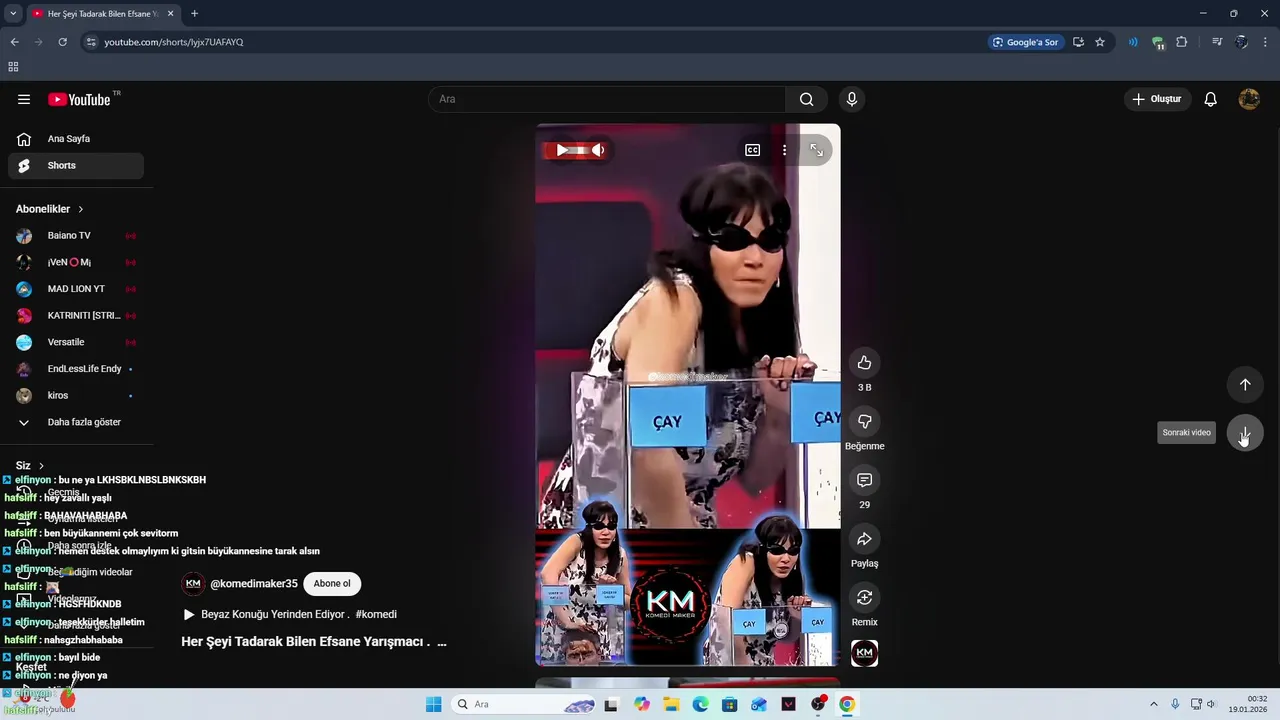Image resolution: width=1280 pixels, height=720 pixels.
Task: Expand the Siz section chevron
Action: 41,466
